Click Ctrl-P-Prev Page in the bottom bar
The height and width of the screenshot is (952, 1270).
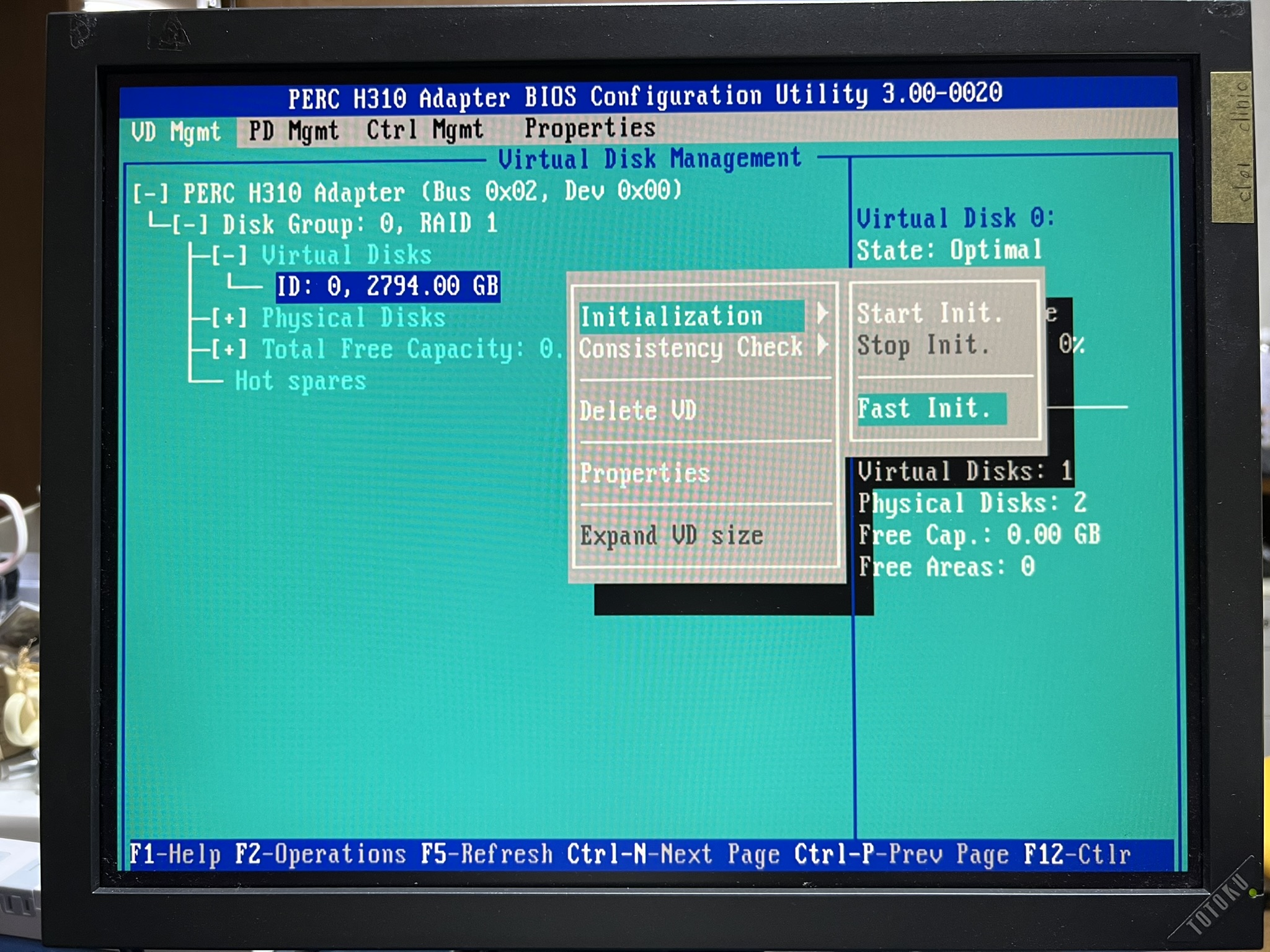902,854
